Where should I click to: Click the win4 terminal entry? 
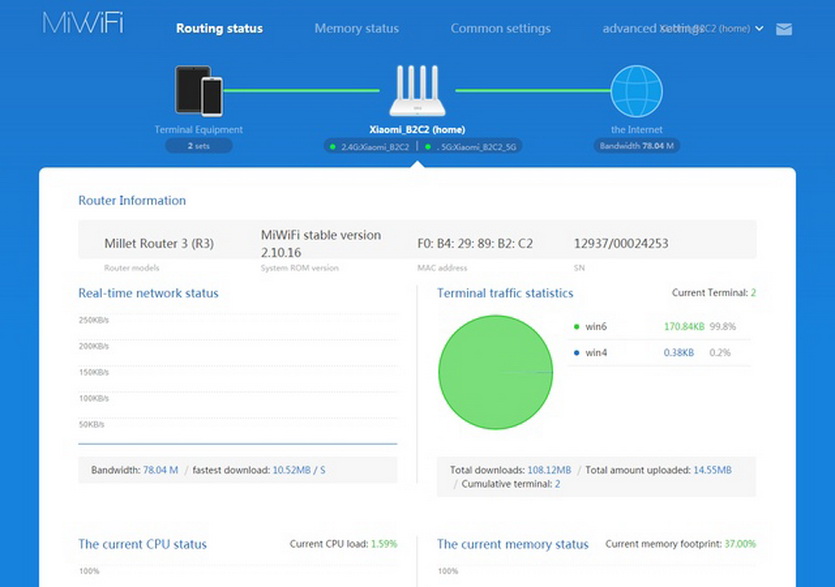click(597, 352)
